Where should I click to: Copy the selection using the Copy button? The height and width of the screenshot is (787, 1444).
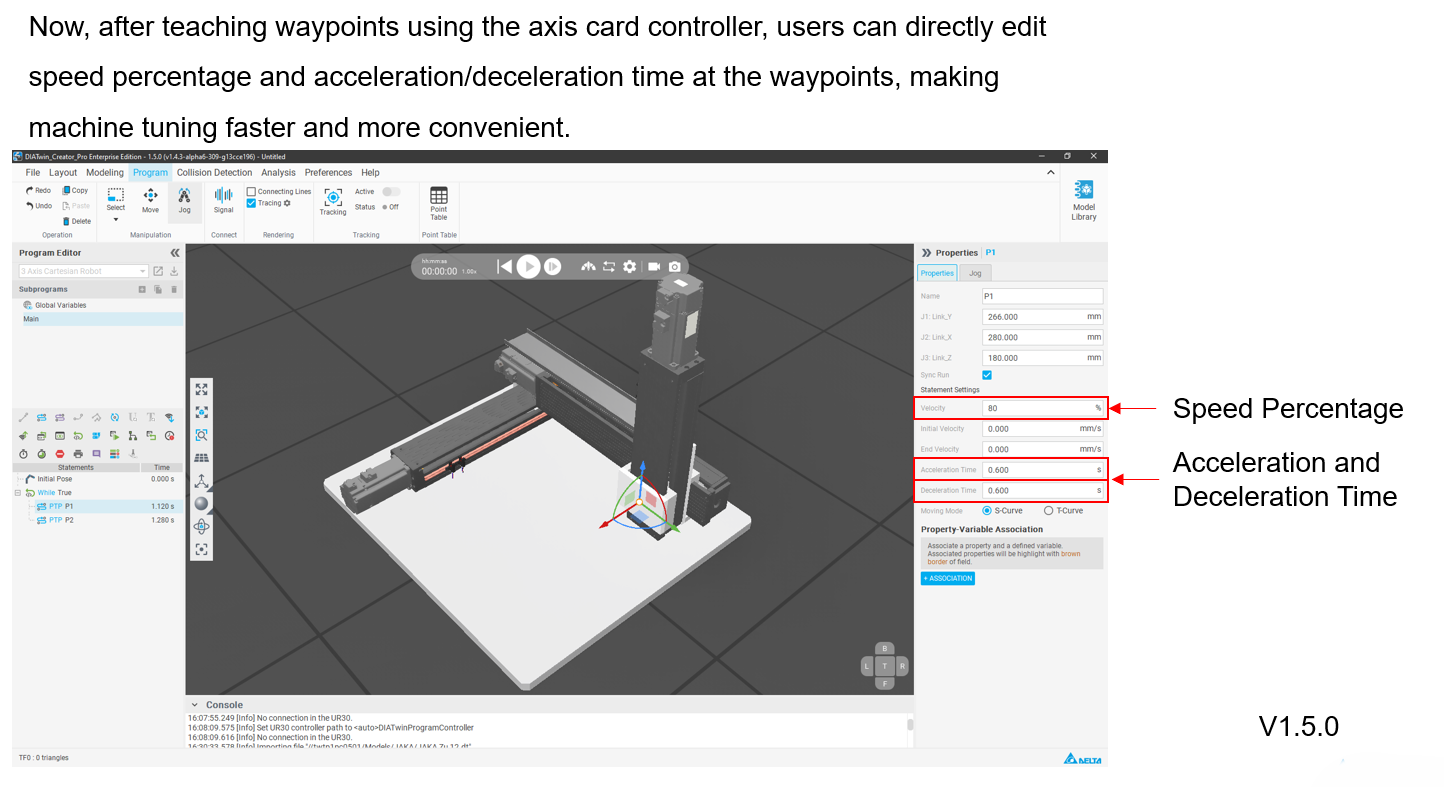[x=75, y=190]
